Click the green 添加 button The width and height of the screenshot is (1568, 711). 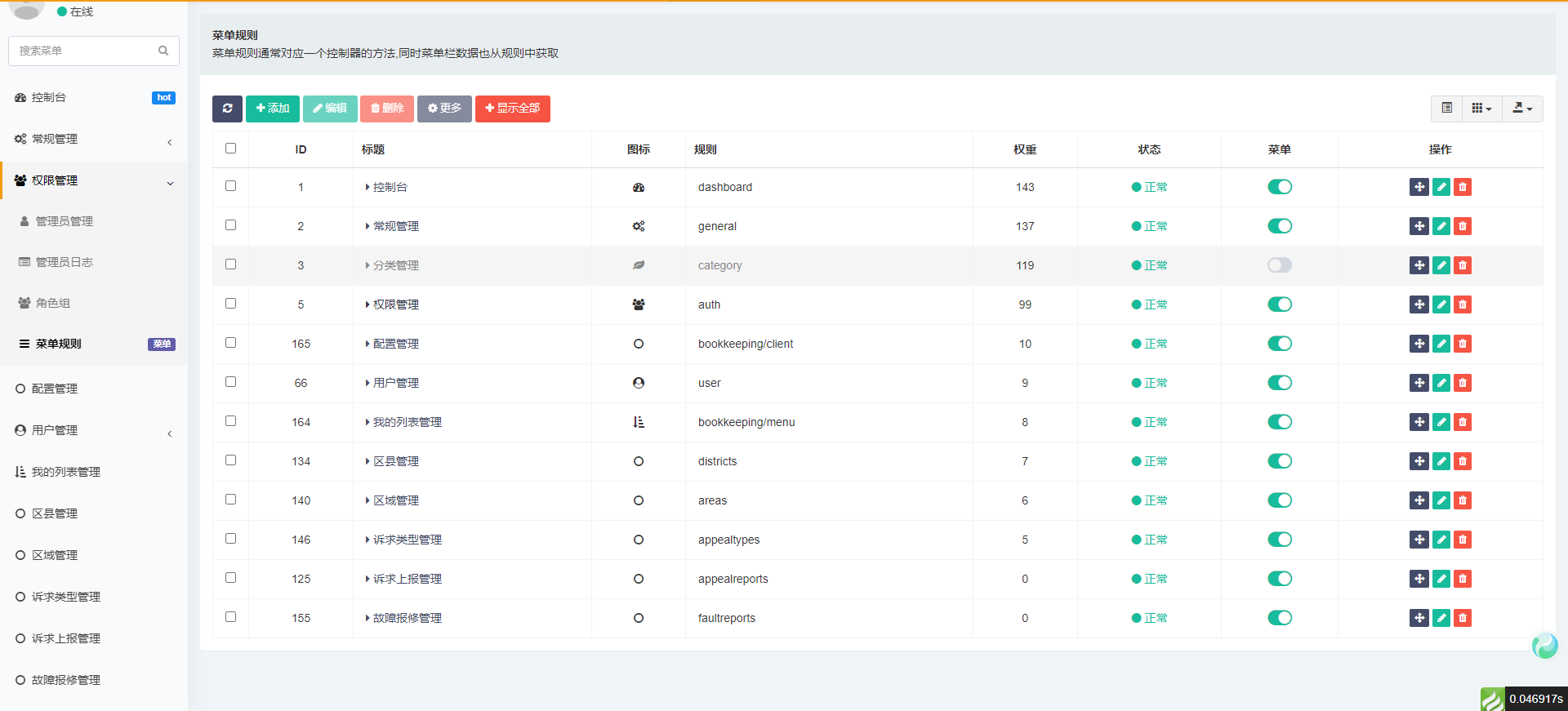coord(272,109)
